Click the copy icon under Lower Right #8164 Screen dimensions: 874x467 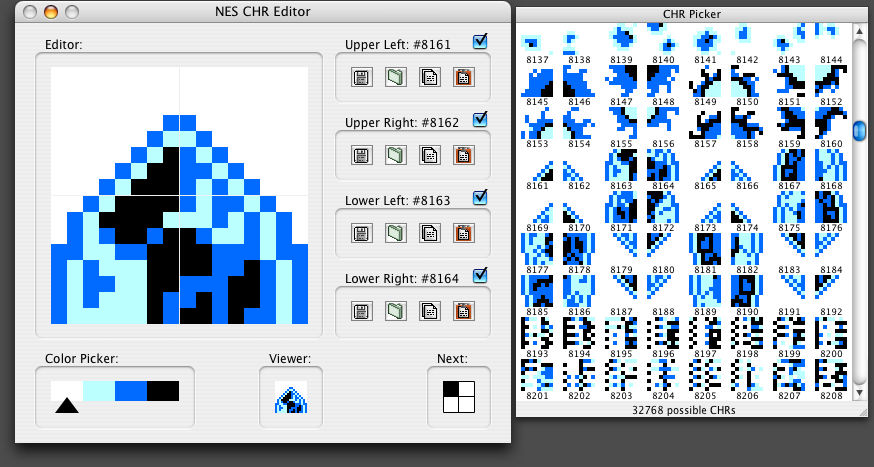(x=429, y=311)
